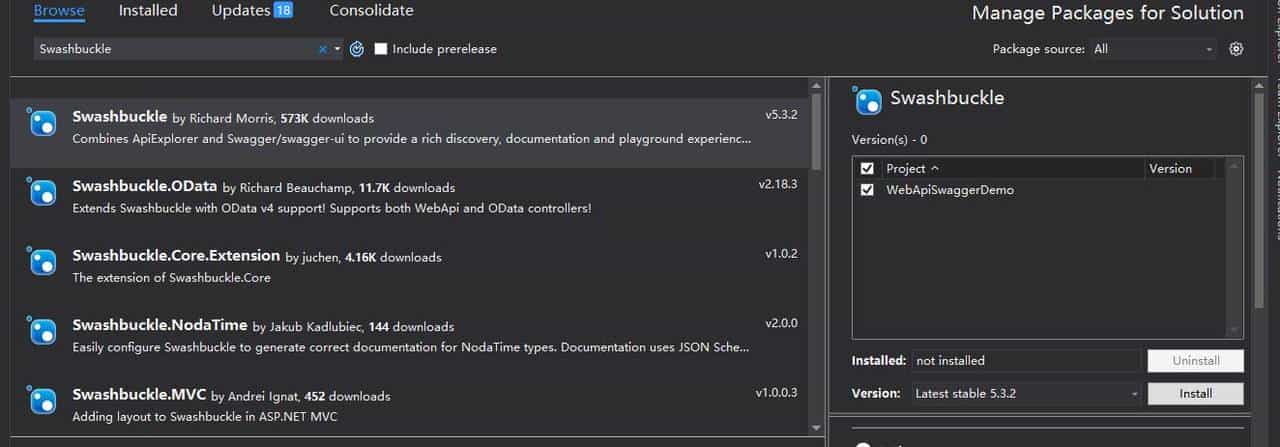Click the Version(s) - 0 label

889,140
